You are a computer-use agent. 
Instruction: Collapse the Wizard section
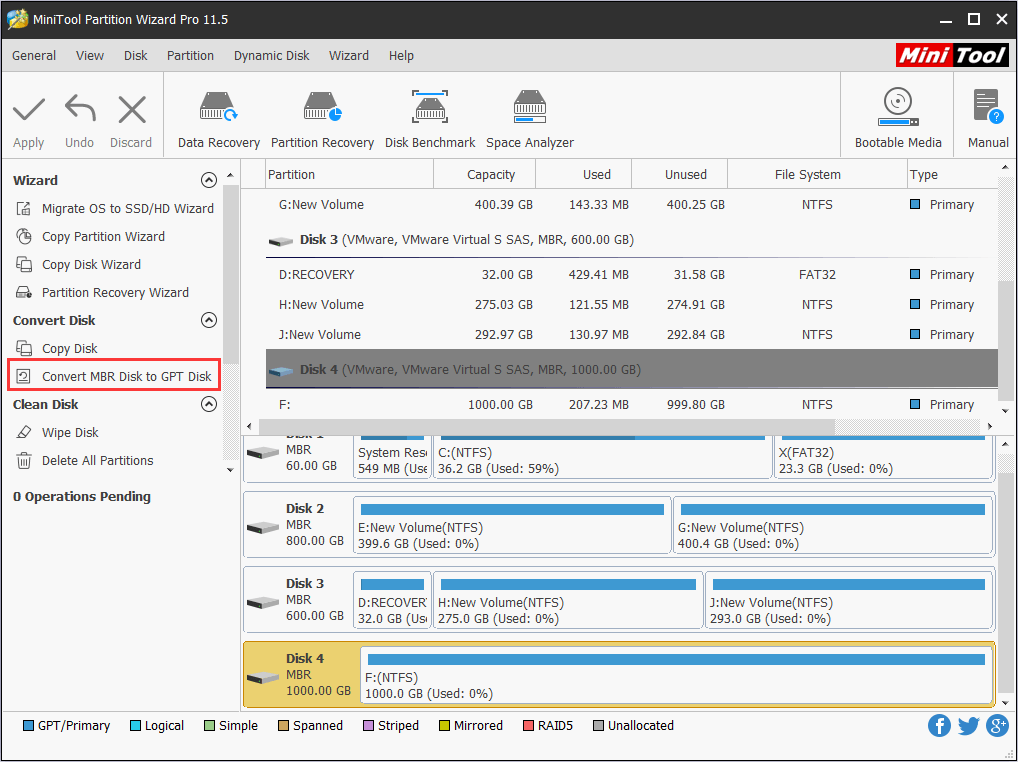point(208,180)
